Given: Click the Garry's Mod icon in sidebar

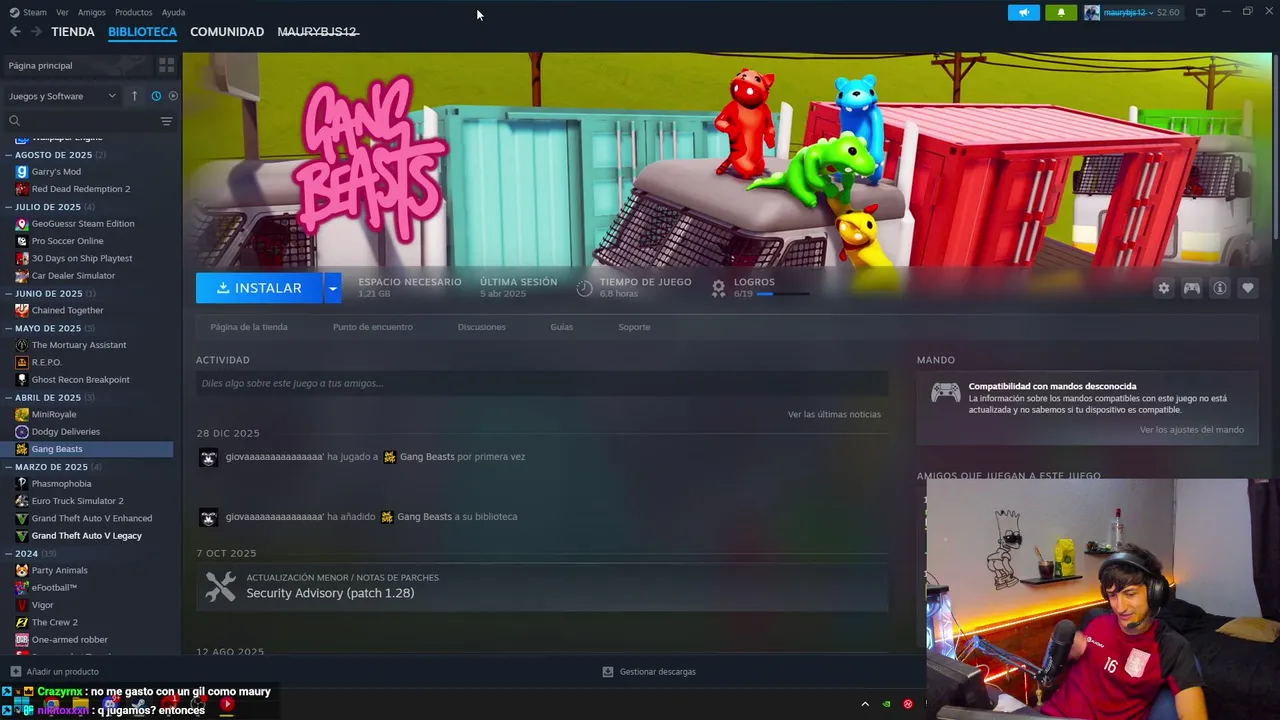Looking at the screenshot, I should click(22, 171).
